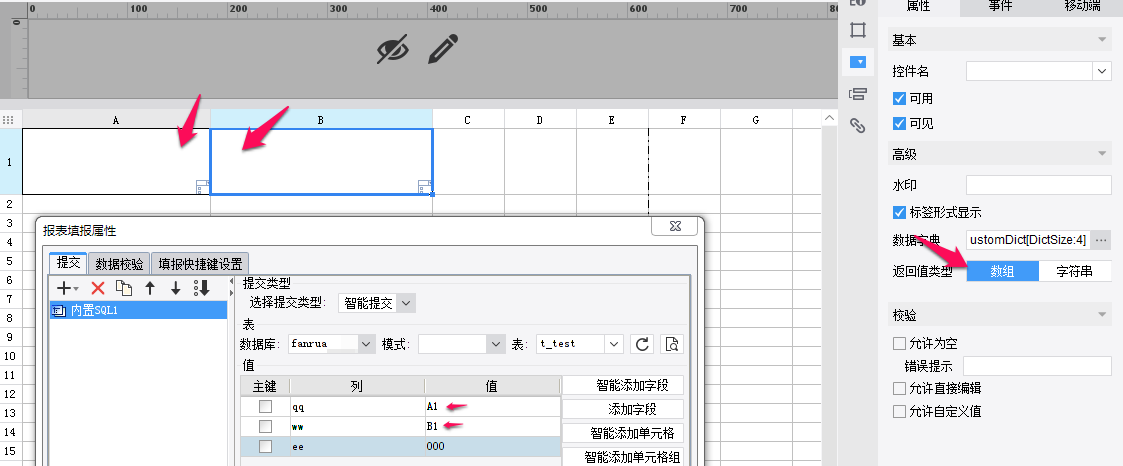This screenshot has width=1123, height=466.
Task: Open the 数据库 dropdown showing fanrua
Action: pos(367,344)
